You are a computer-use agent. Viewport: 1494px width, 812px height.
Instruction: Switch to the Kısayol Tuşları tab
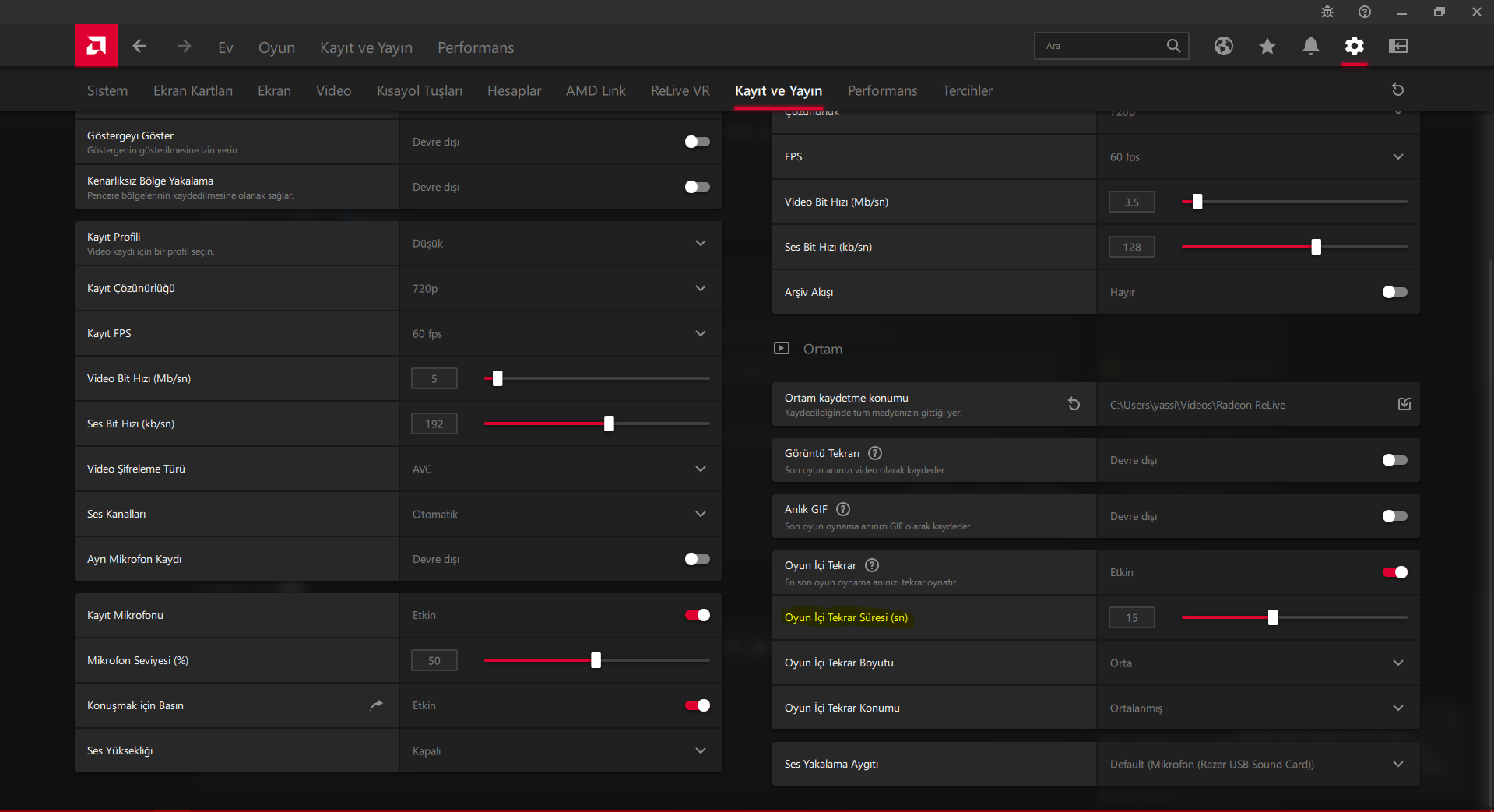tap(419, 91)
